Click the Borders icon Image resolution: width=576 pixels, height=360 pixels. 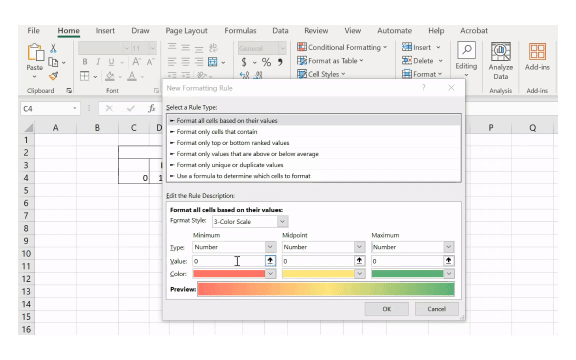click(x=84, y=76)
